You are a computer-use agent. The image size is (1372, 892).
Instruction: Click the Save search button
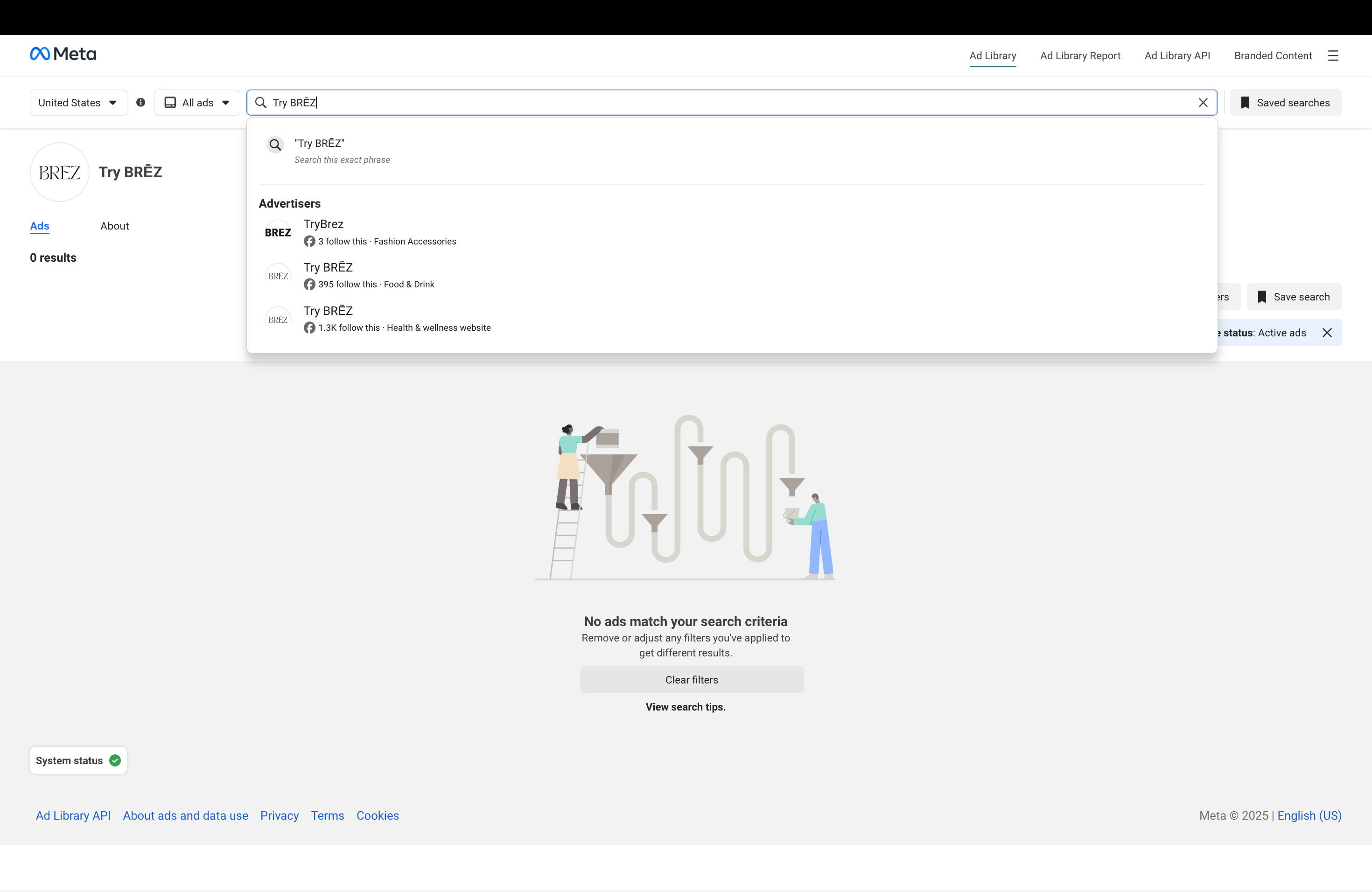point(1294,297)
